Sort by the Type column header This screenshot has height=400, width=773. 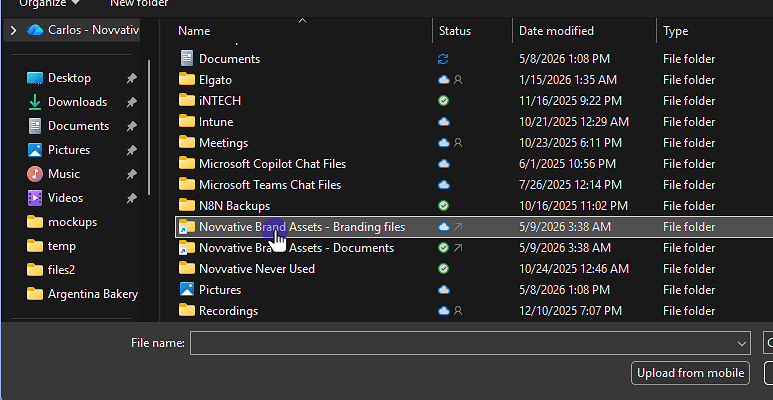[x=675, y=31]
